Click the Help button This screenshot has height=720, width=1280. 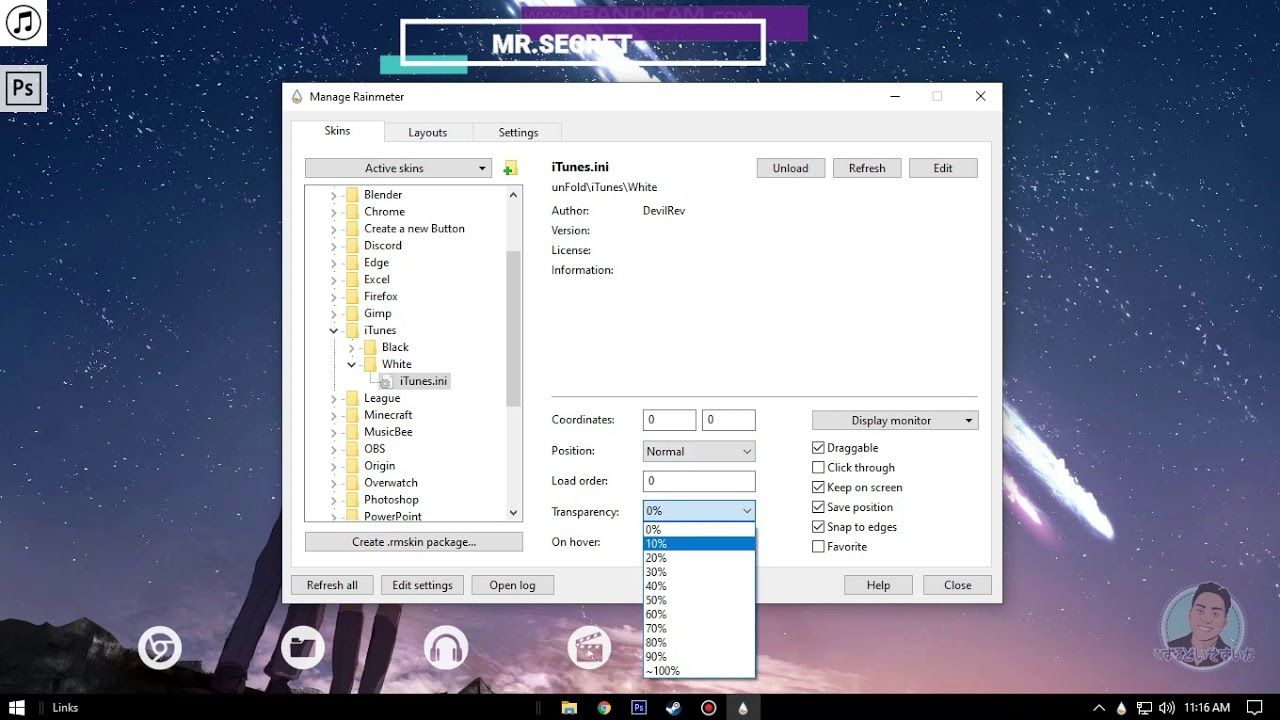(878, 585)
